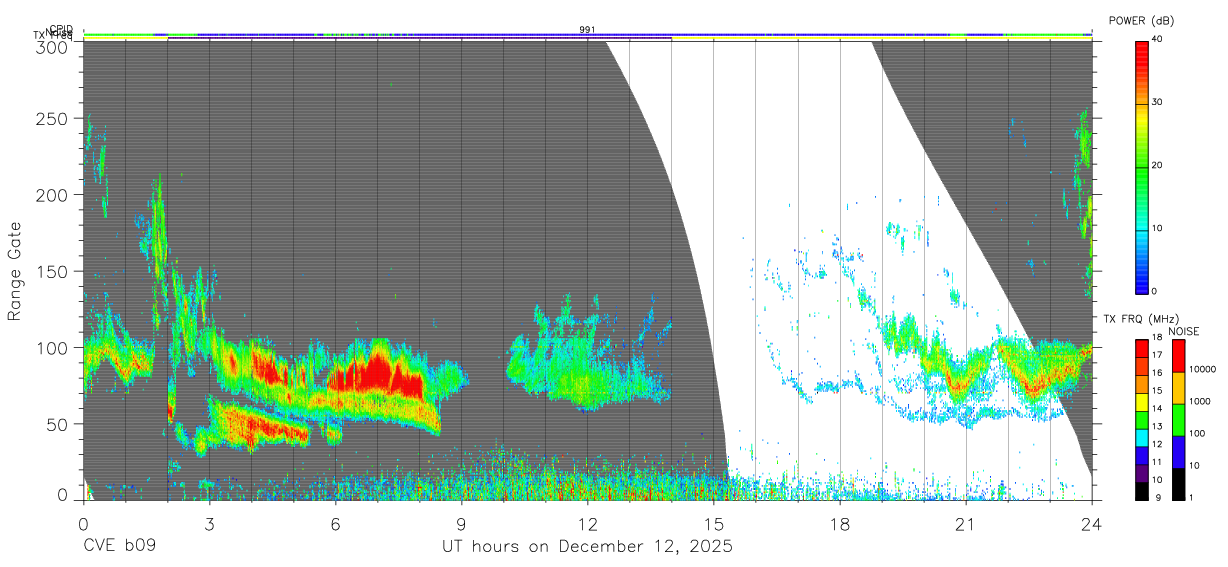Click the 200 tick on the Range Gate axis
Screen dimensions: 1228x567
click(x=52, y=195)
